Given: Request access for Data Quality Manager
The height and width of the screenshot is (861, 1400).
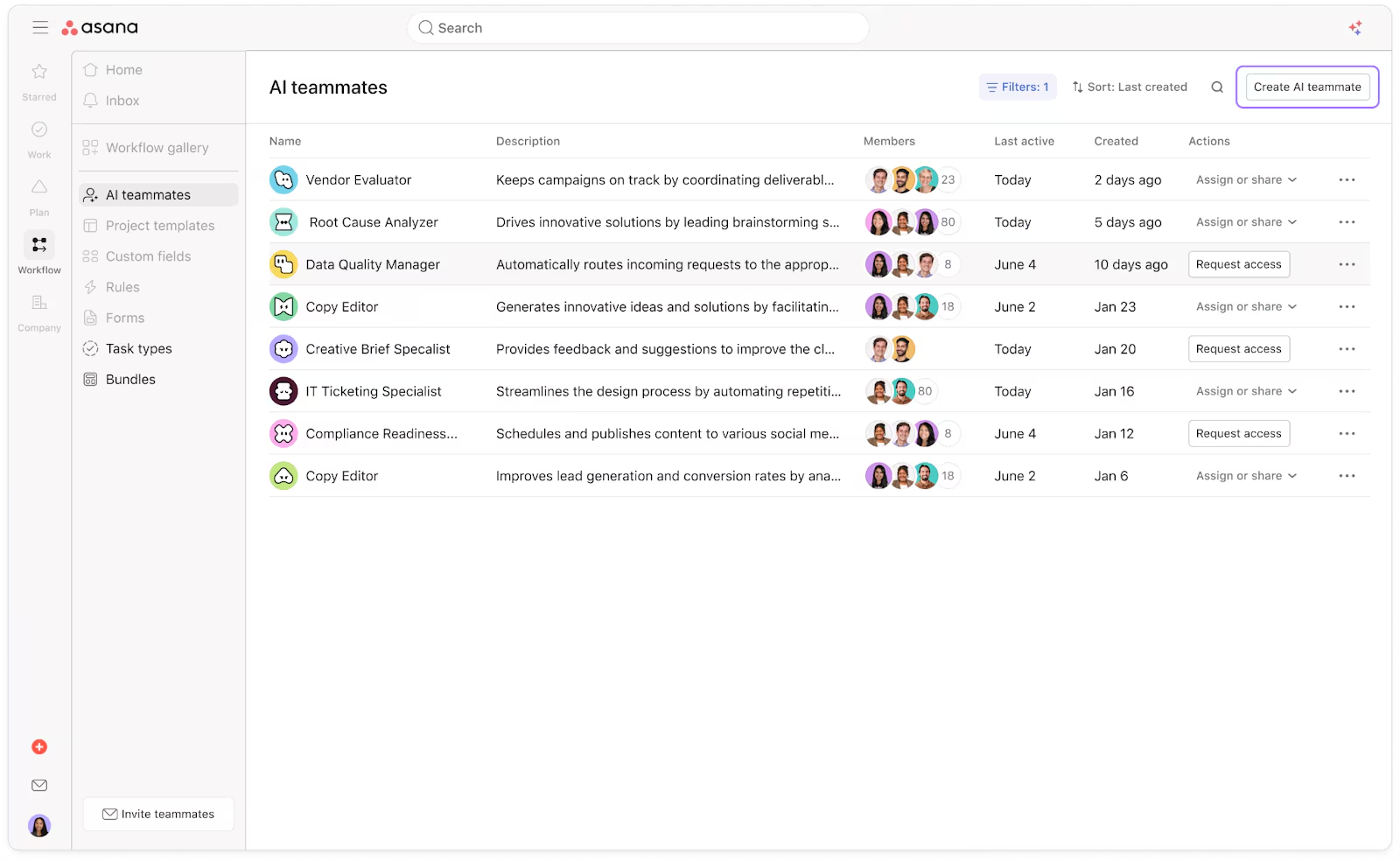Looking at the screenshot, I should click(x=1238, y=264).
